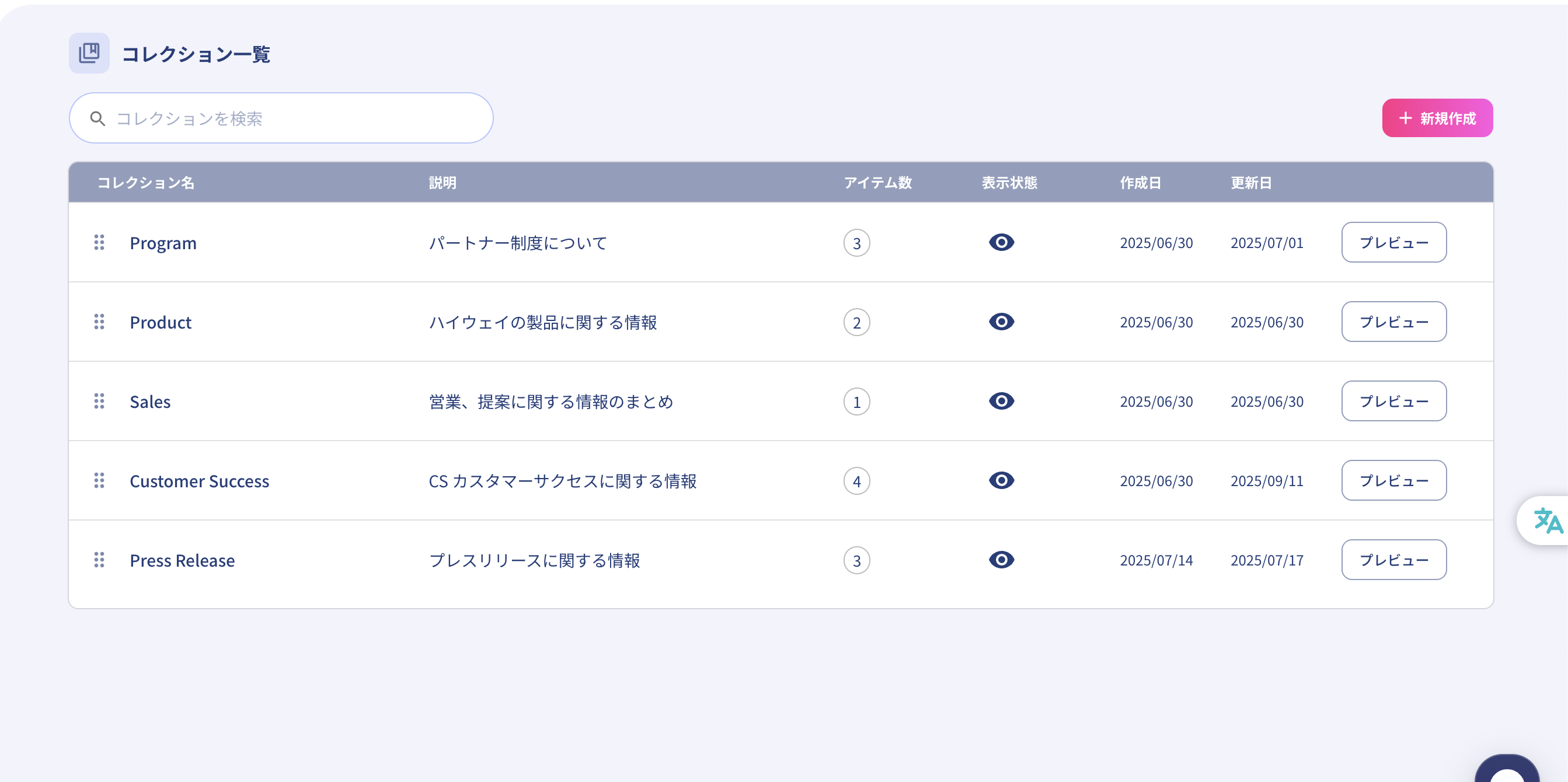Click the search magnifier icon
1568x782 pixels.
97,118
